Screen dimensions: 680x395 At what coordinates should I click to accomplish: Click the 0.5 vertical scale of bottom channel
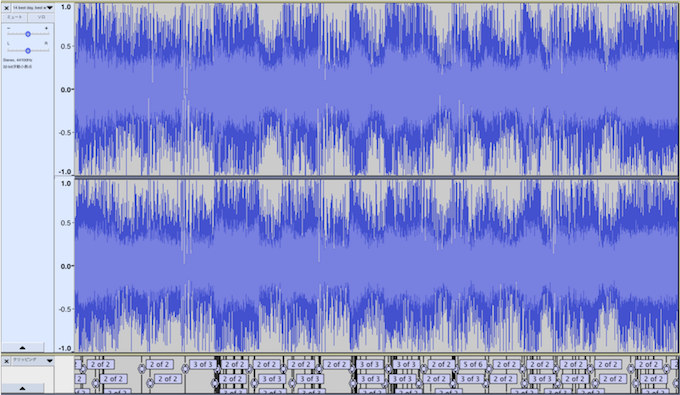pos(65,223)
